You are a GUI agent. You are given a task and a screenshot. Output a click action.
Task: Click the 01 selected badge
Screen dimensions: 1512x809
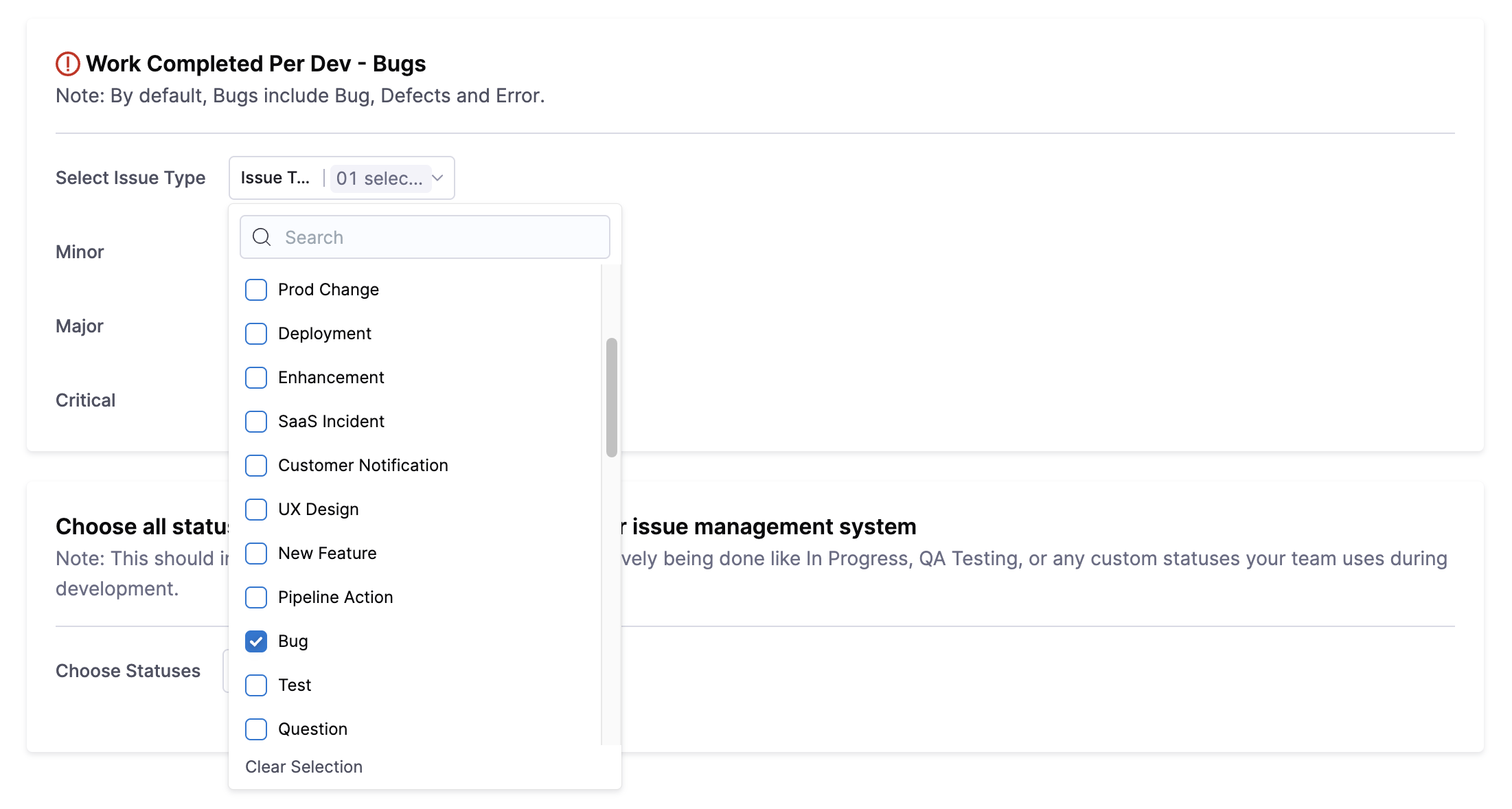[380, 179]
